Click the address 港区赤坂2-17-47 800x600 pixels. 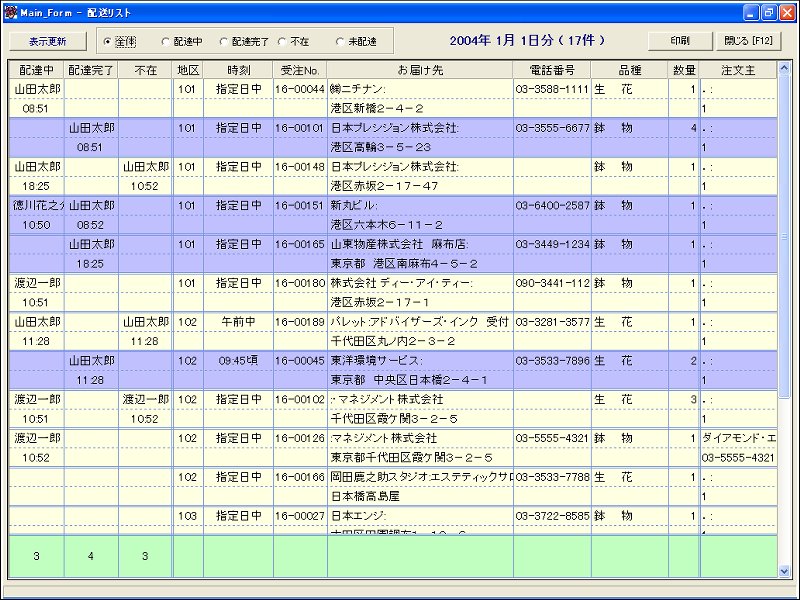click(x=384, y=186)
